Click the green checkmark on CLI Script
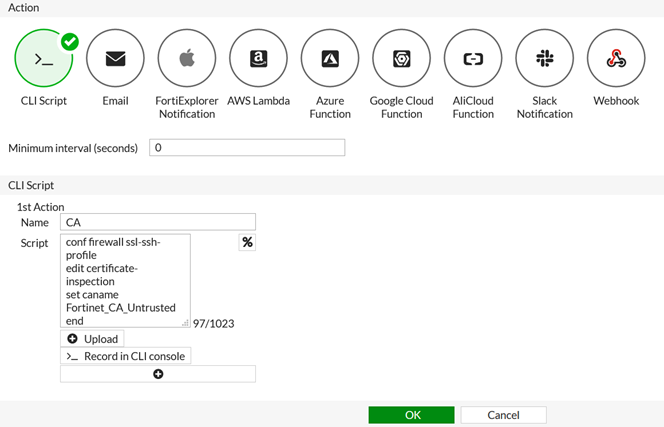 coord(70,42)
